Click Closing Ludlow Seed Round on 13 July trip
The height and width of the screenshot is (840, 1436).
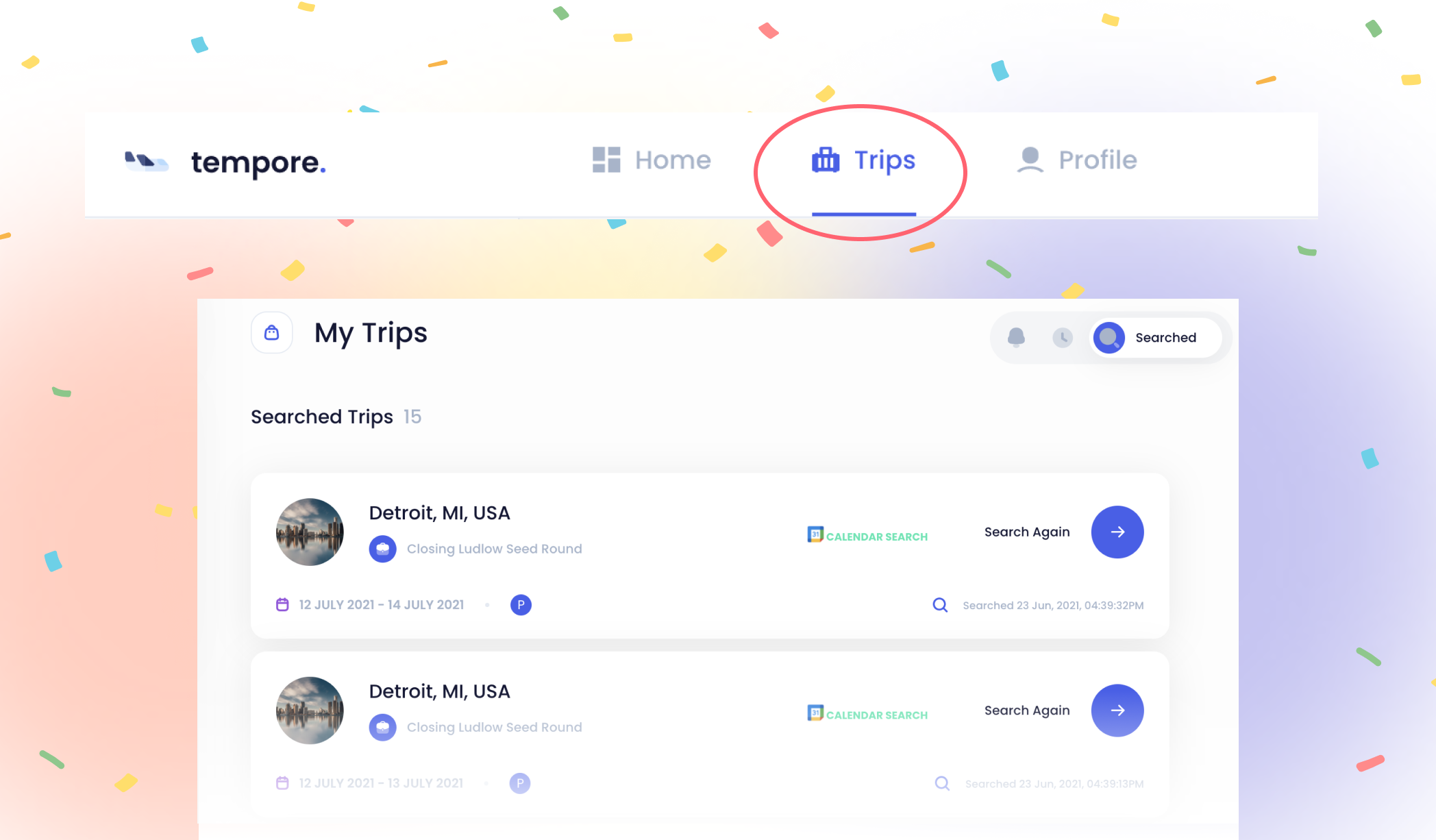(495, 728)
